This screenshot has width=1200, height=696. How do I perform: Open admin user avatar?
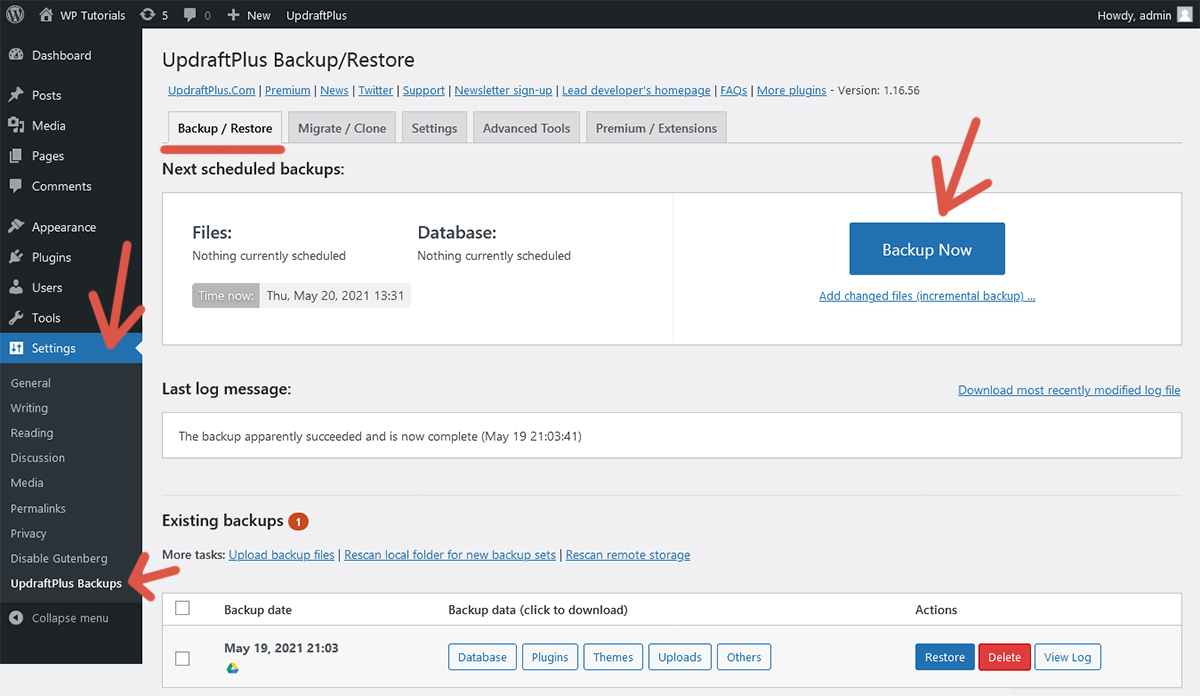pos(1183,15)
